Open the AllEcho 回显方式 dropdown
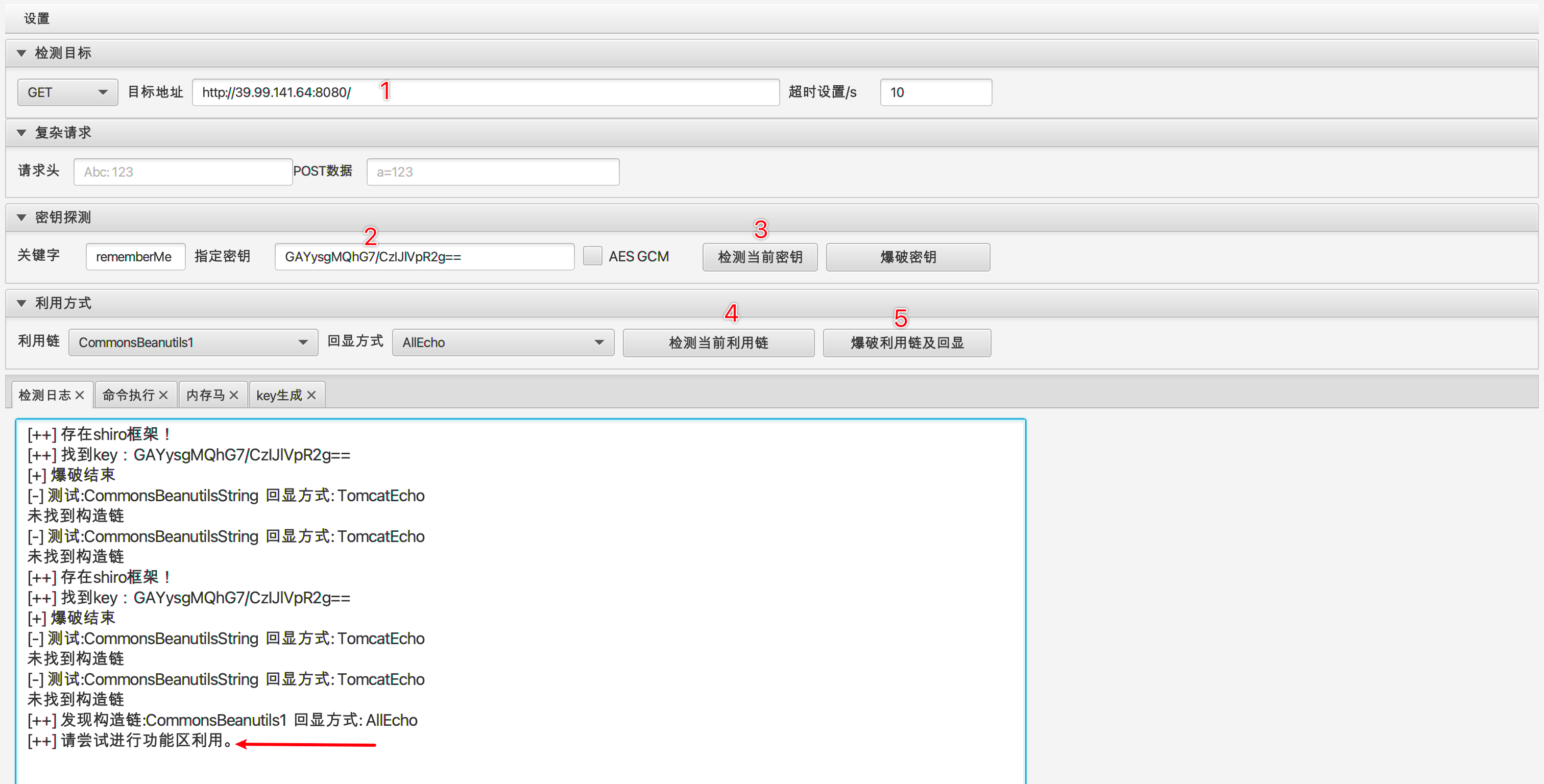The width and height of the screenshot is (1544, 784). tap(502, 343)
